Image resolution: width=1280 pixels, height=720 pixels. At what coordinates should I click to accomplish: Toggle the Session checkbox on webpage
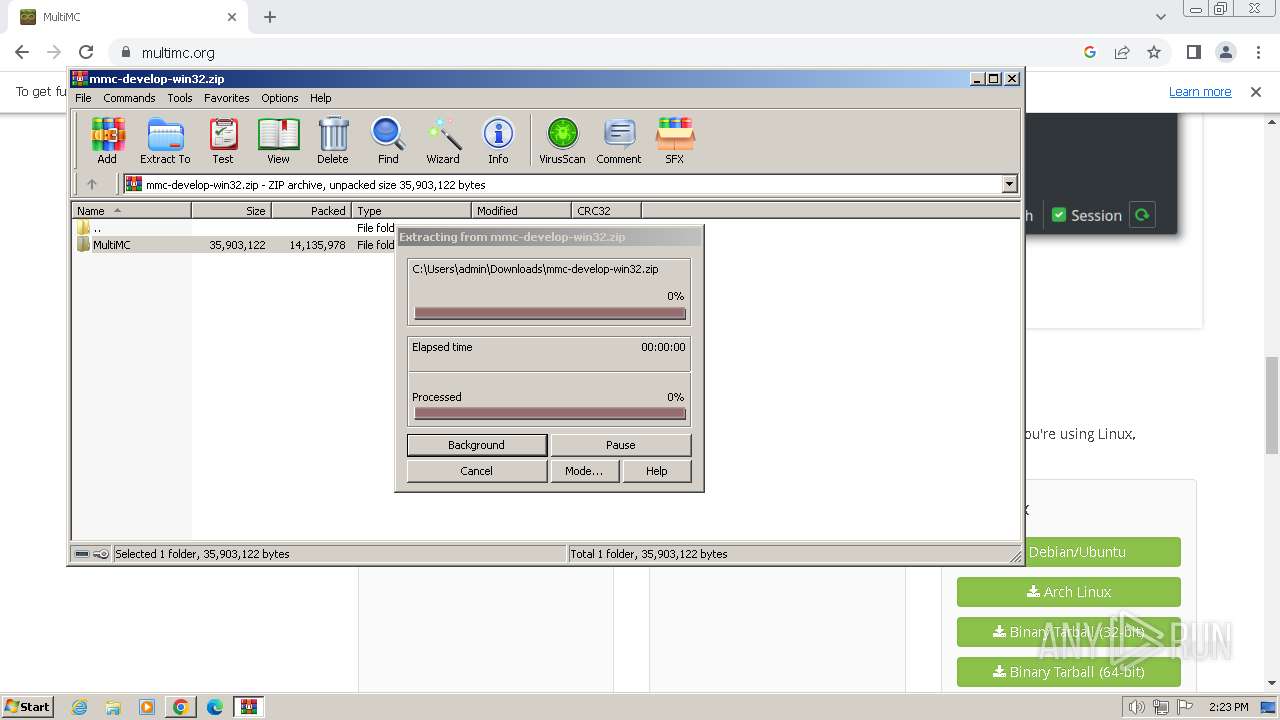click(1059, 215)
